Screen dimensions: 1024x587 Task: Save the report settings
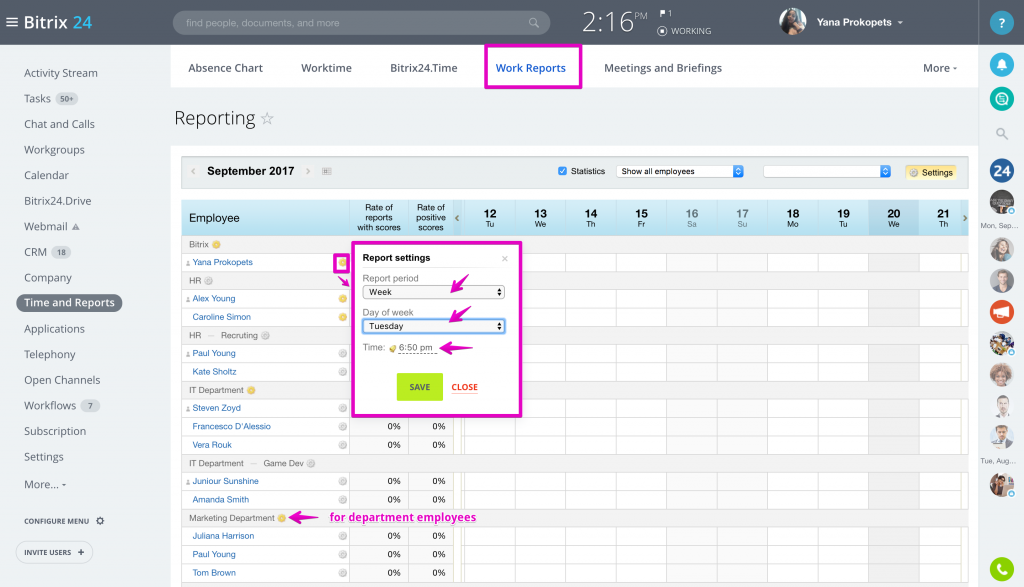click(x=420, y=387)
